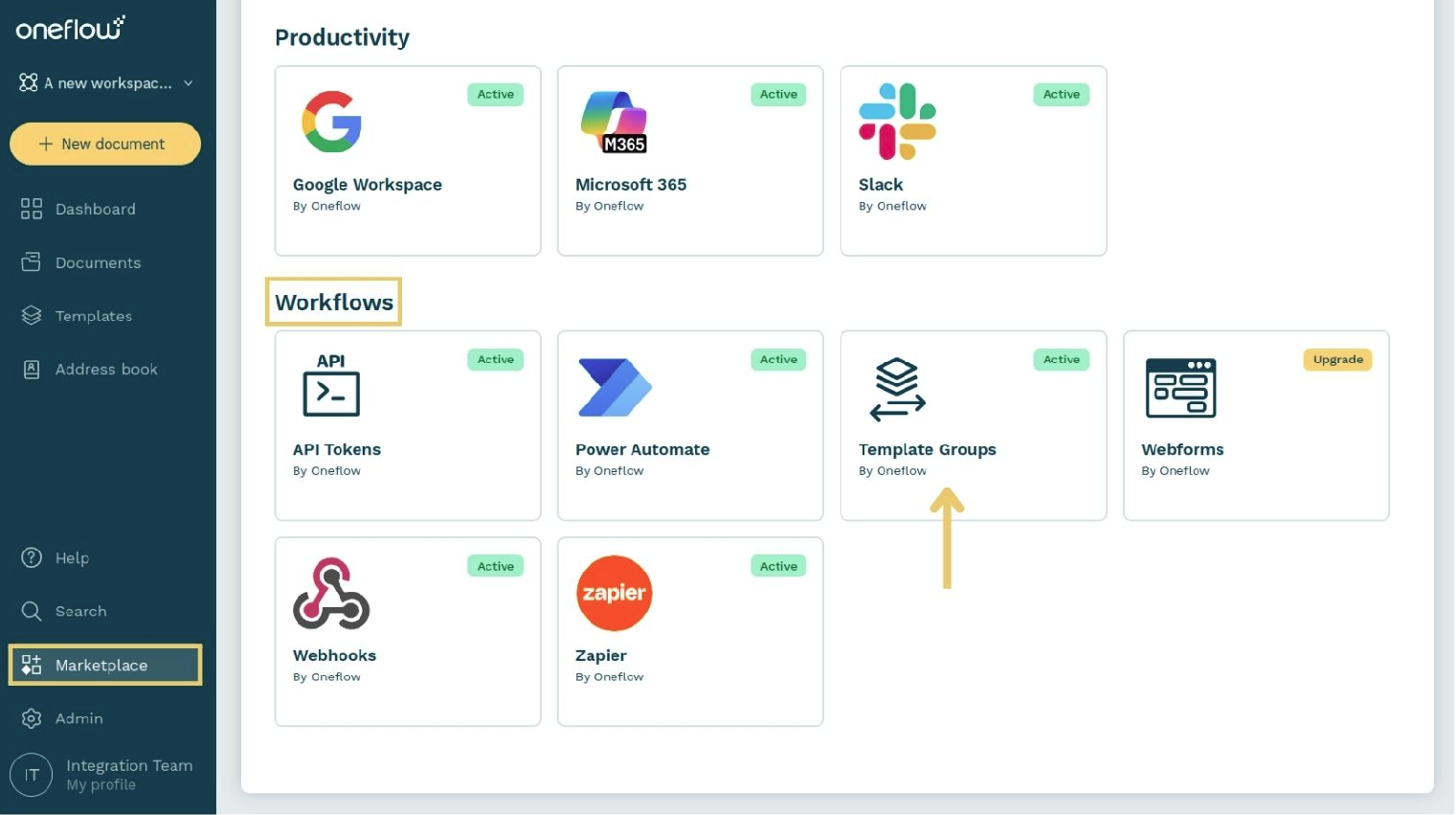The height and width of the screenshot is (815, 1456).
Task: Click the Microsoft 365 logo
Action: pyautogui.click(x=615, y=122)
